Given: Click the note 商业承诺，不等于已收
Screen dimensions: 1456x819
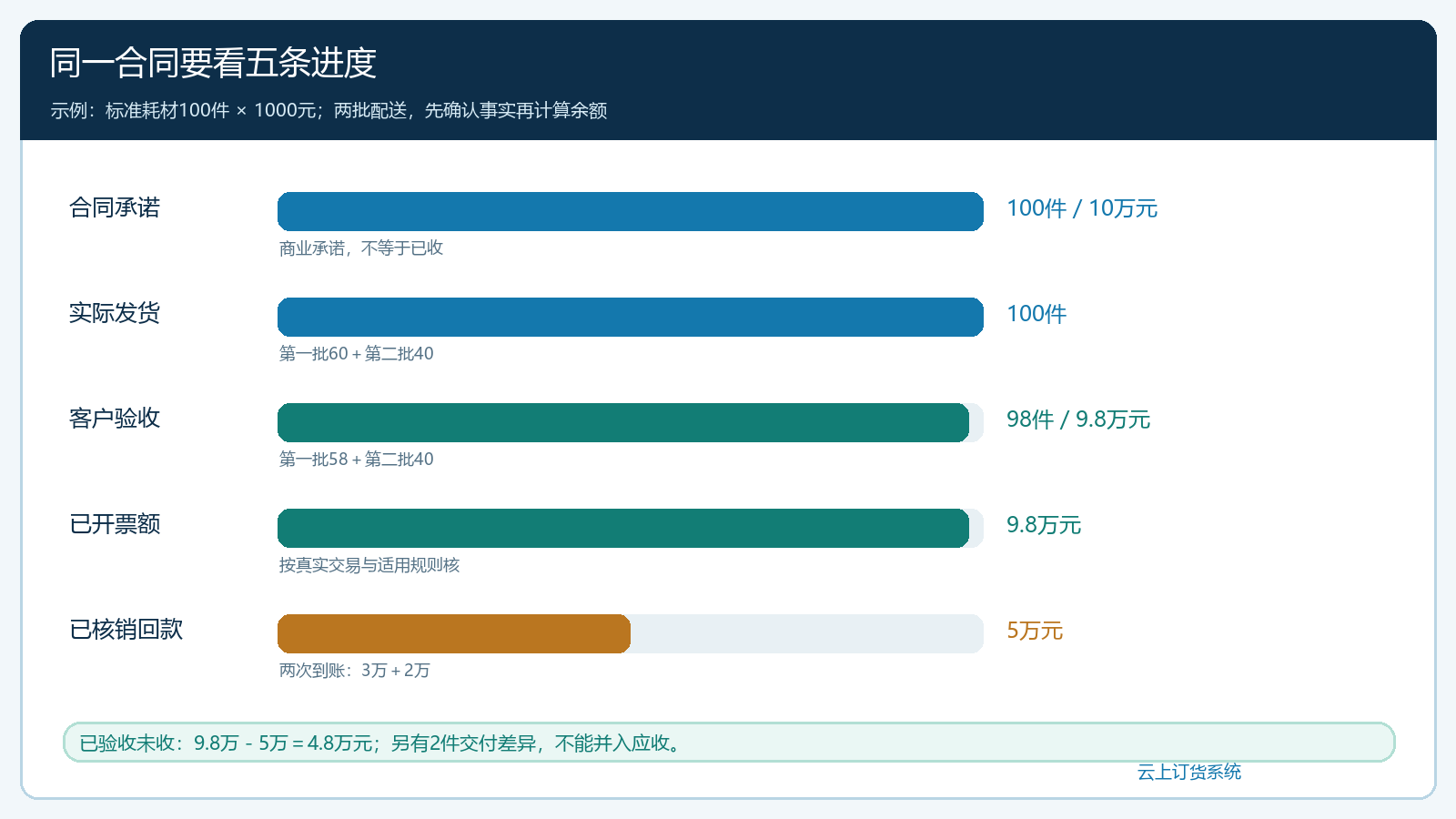Looking at the screenshot, I should pyautogui.click(x=361, y=248).
